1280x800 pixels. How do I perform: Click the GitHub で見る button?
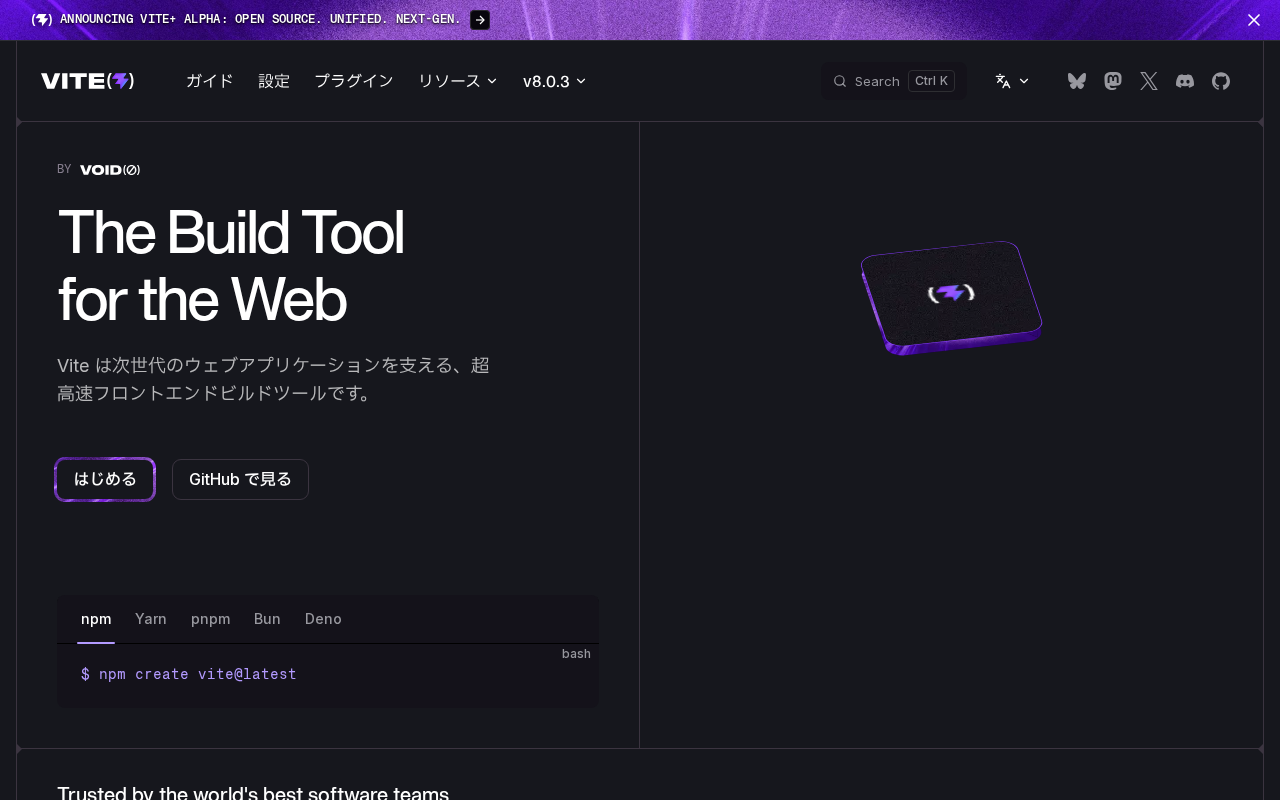240,479
